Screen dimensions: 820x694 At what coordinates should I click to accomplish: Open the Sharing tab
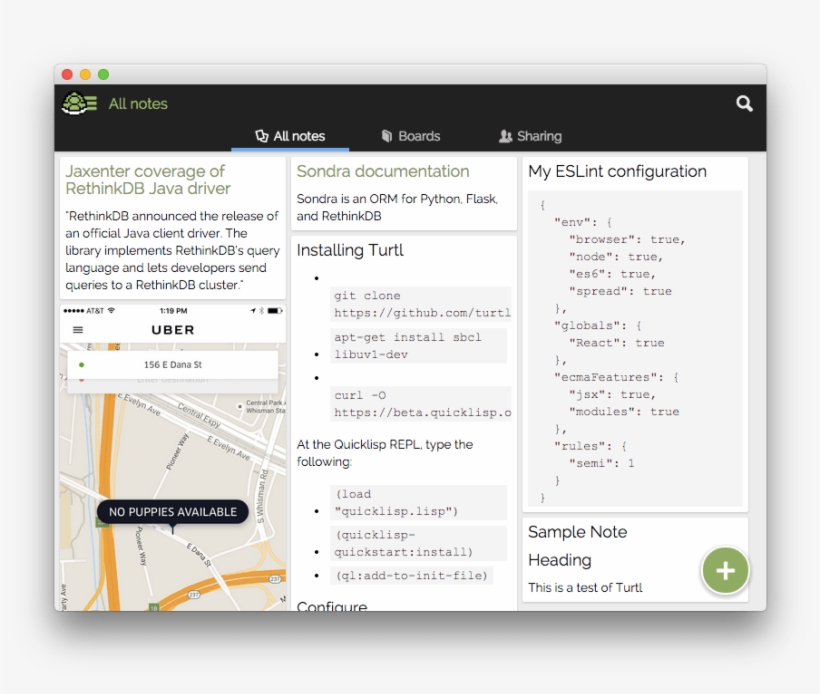[x=530, y=136]
